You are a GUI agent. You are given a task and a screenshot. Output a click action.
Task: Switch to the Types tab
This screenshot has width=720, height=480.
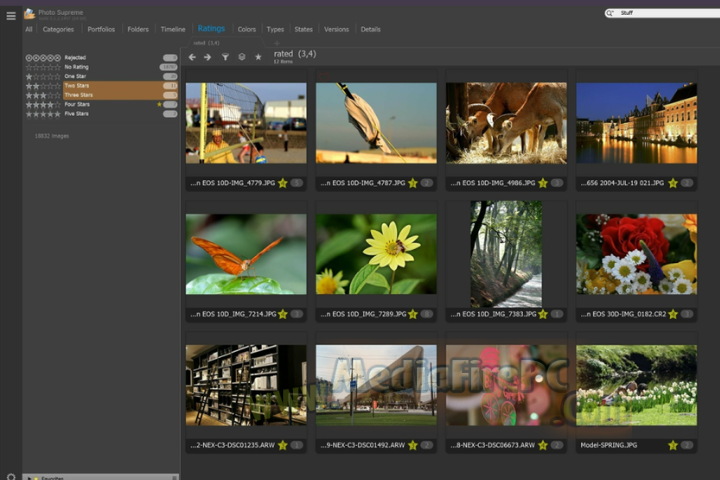point(275,29)
